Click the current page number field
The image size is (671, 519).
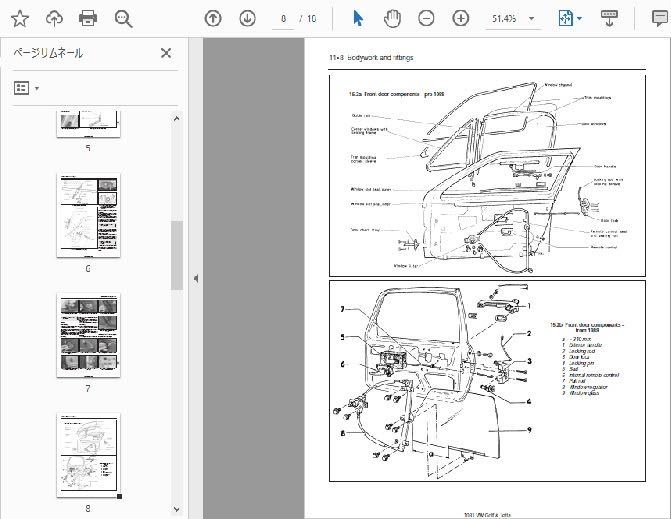(283, 18)
